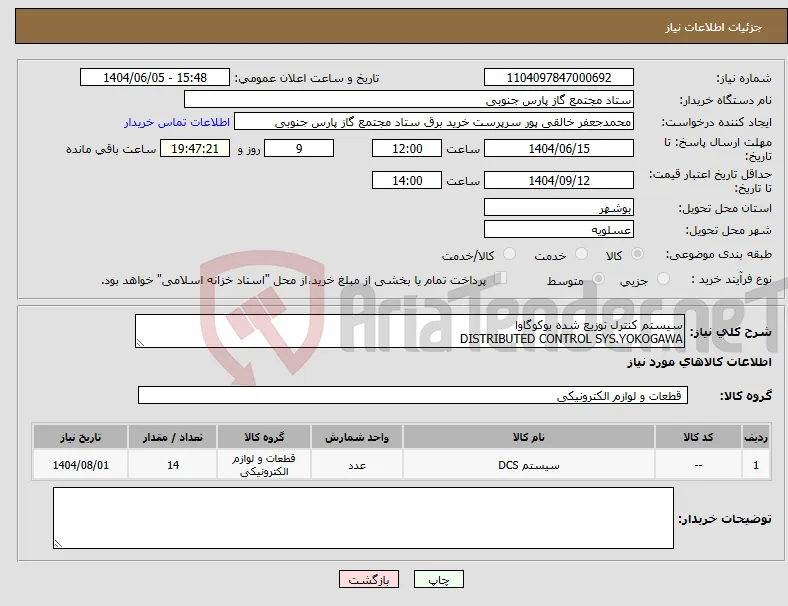Click the کد کالا column header

tap(698, 437)
